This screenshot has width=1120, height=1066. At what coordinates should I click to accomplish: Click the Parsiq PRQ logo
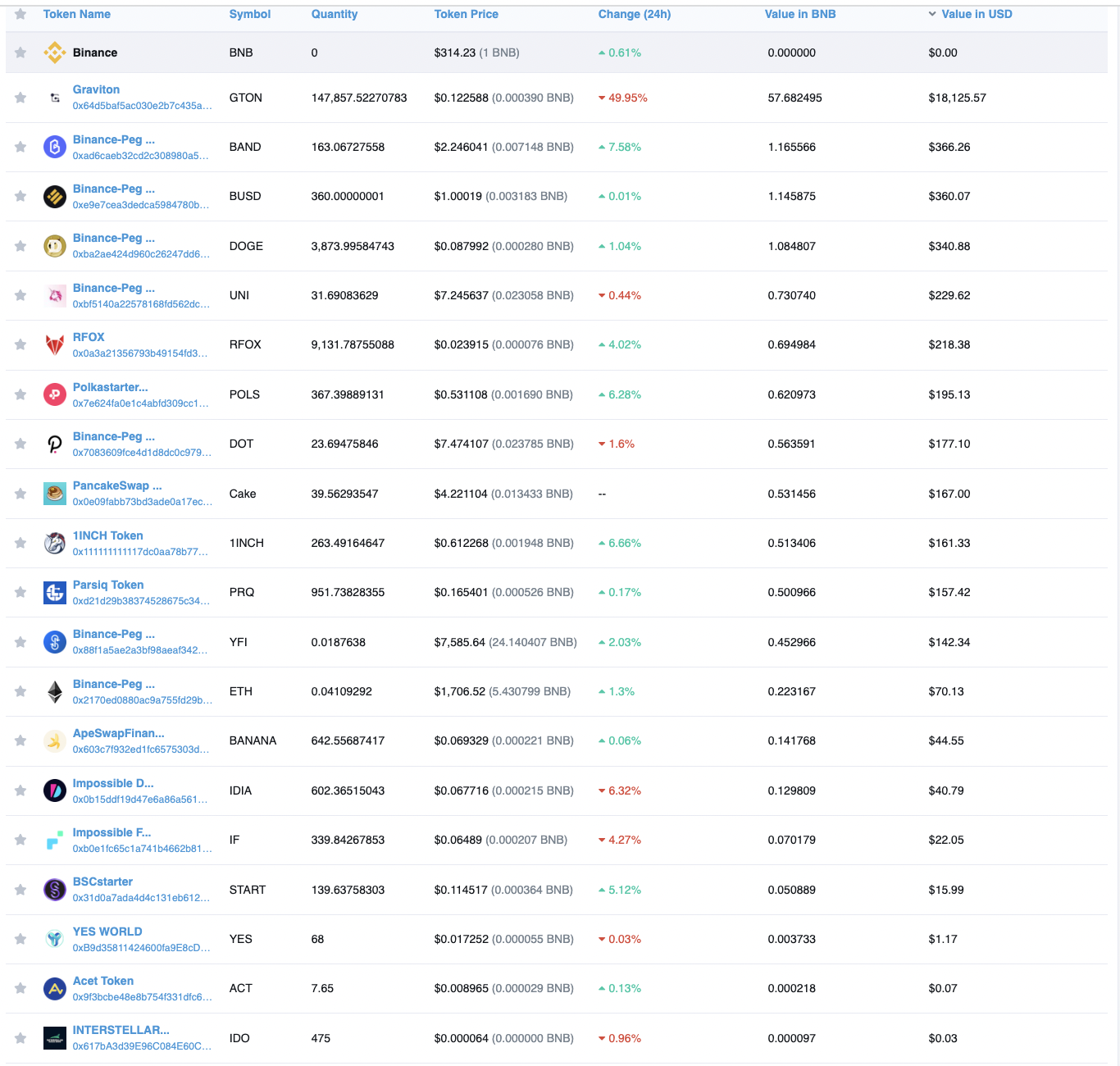click(55, 592)
